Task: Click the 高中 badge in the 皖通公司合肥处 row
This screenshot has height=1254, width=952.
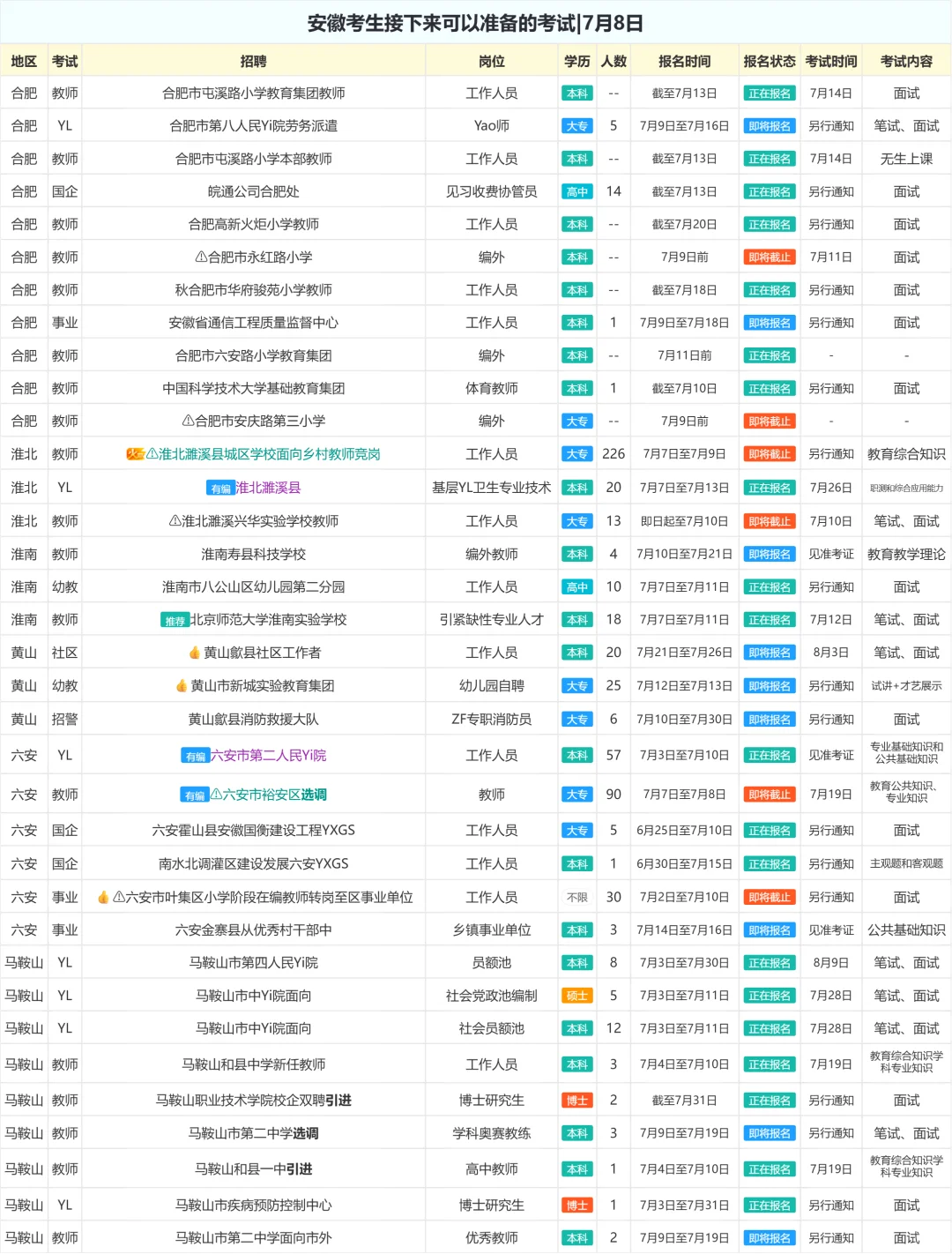Action: (x=577, y=191)
